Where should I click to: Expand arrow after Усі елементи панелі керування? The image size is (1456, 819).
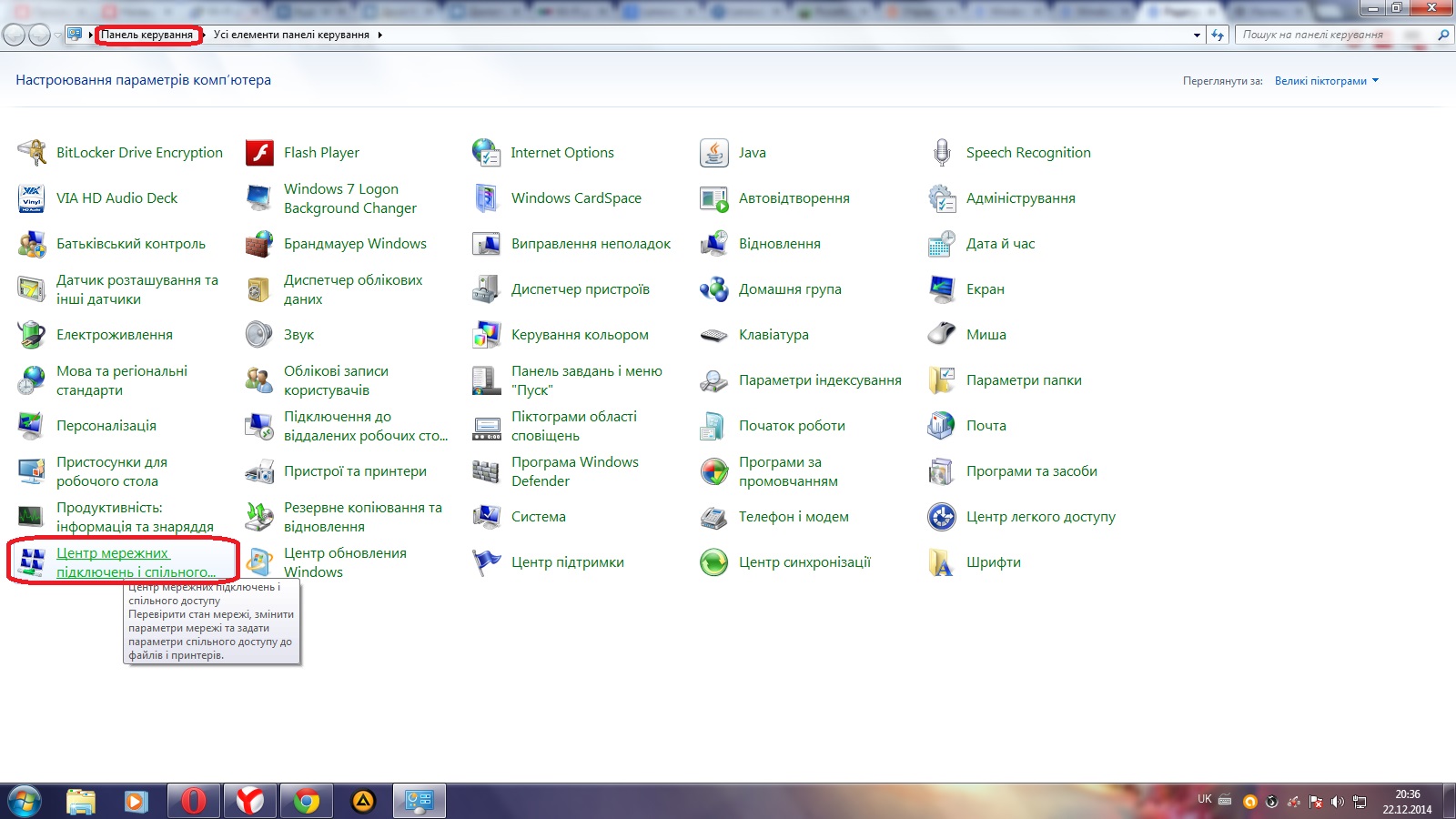click(379, 35)
